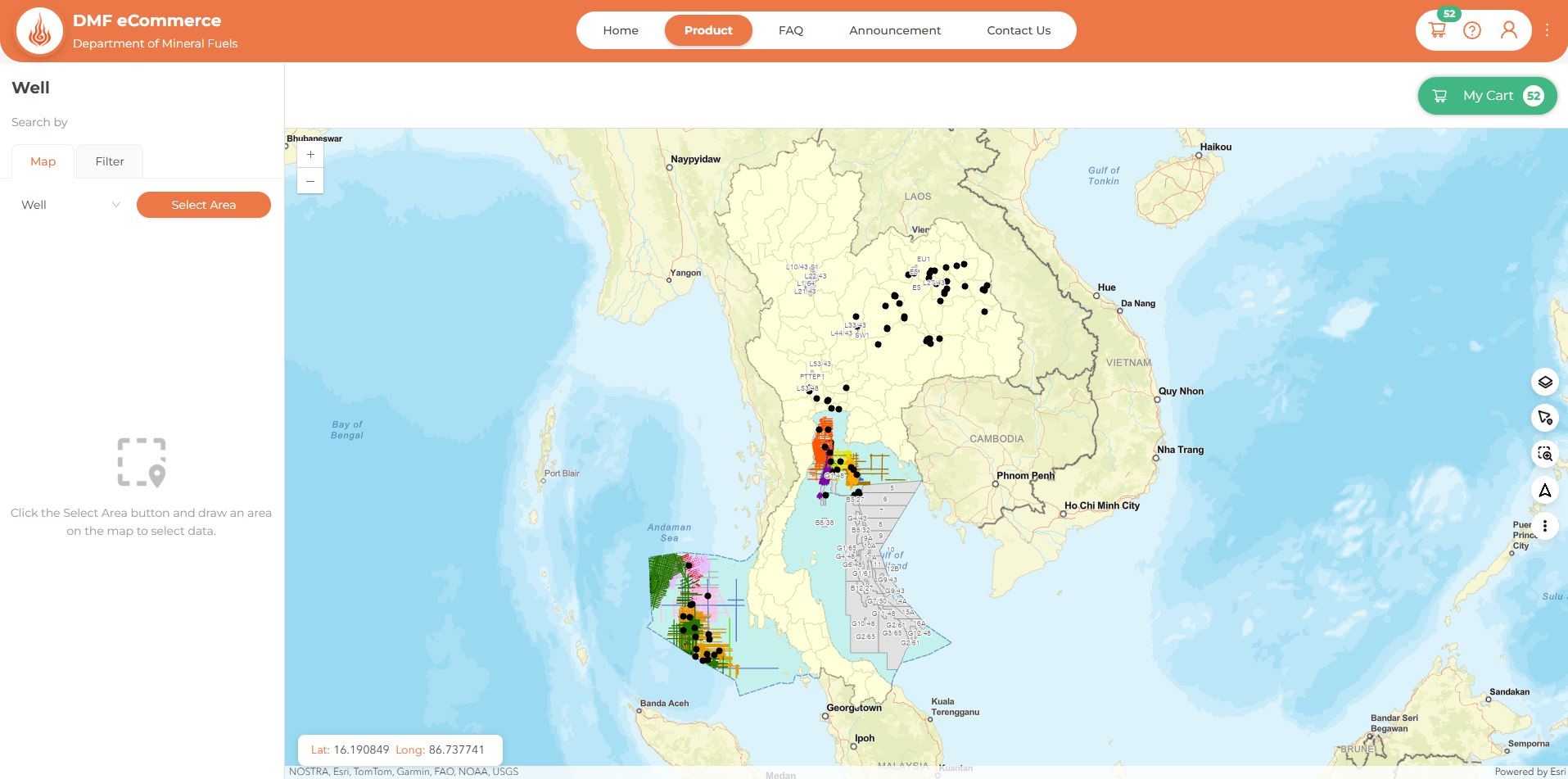Open the help question mark icon

1471,31
